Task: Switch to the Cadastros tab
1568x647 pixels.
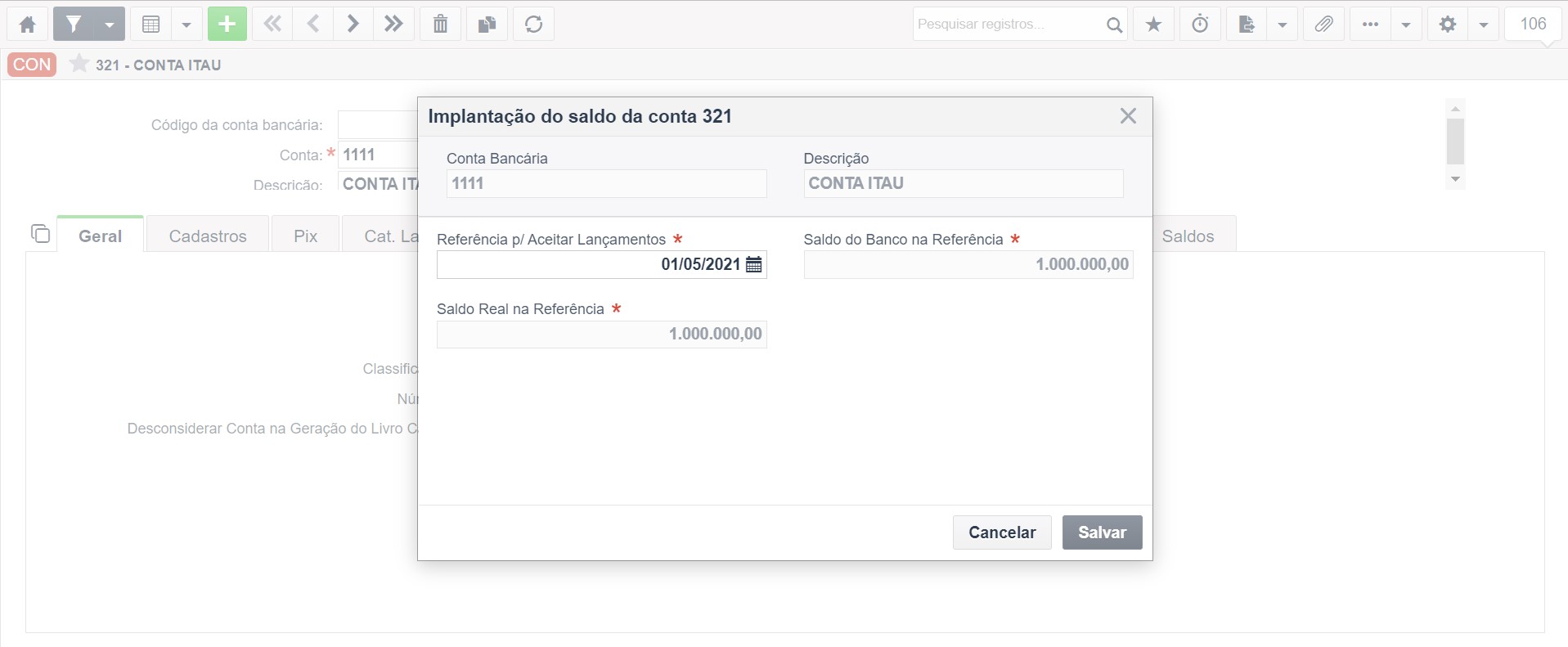Action: (x=208, y=236)
